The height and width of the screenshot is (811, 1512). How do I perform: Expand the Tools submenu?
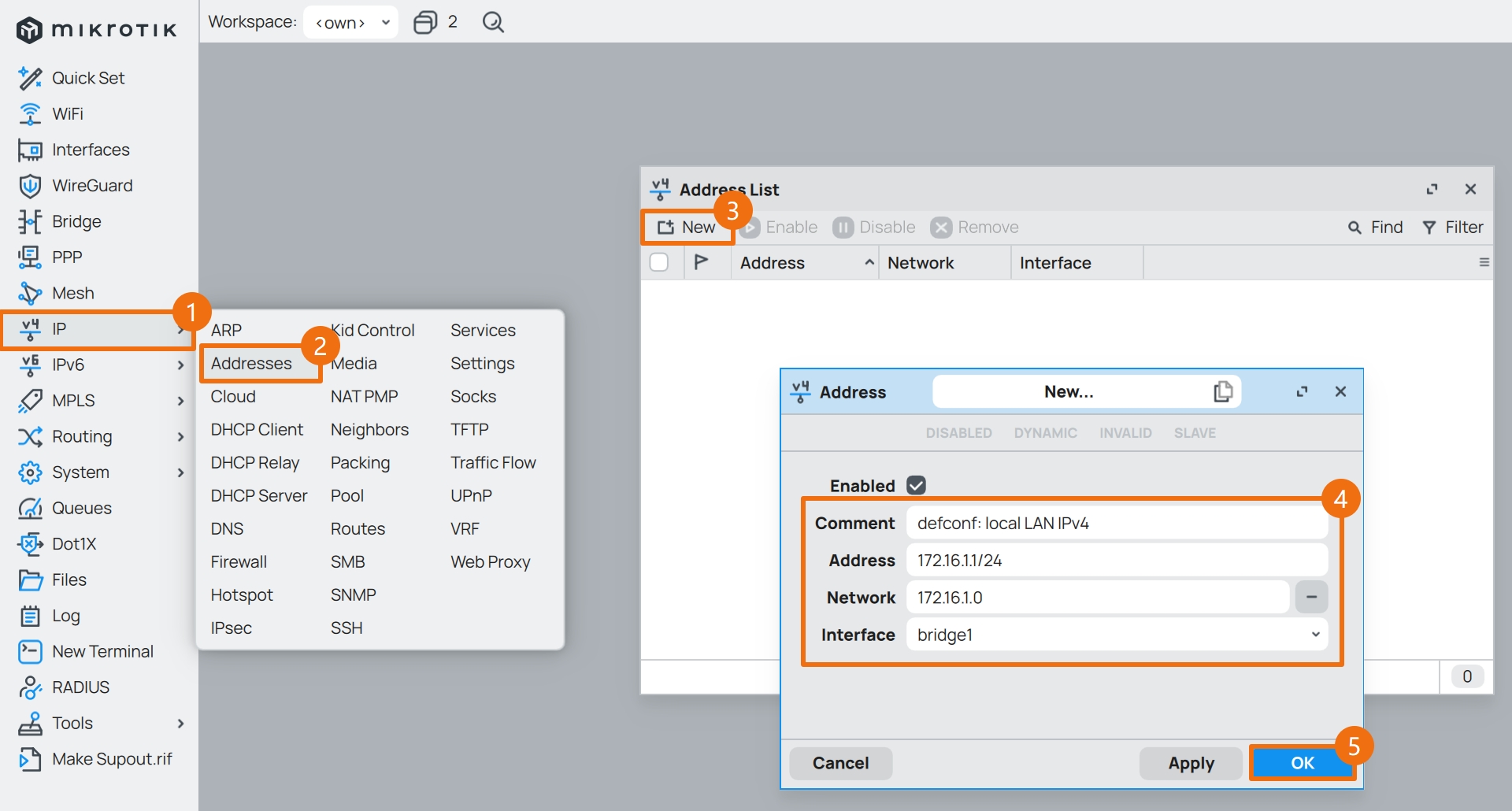click(x=180, y=724)
